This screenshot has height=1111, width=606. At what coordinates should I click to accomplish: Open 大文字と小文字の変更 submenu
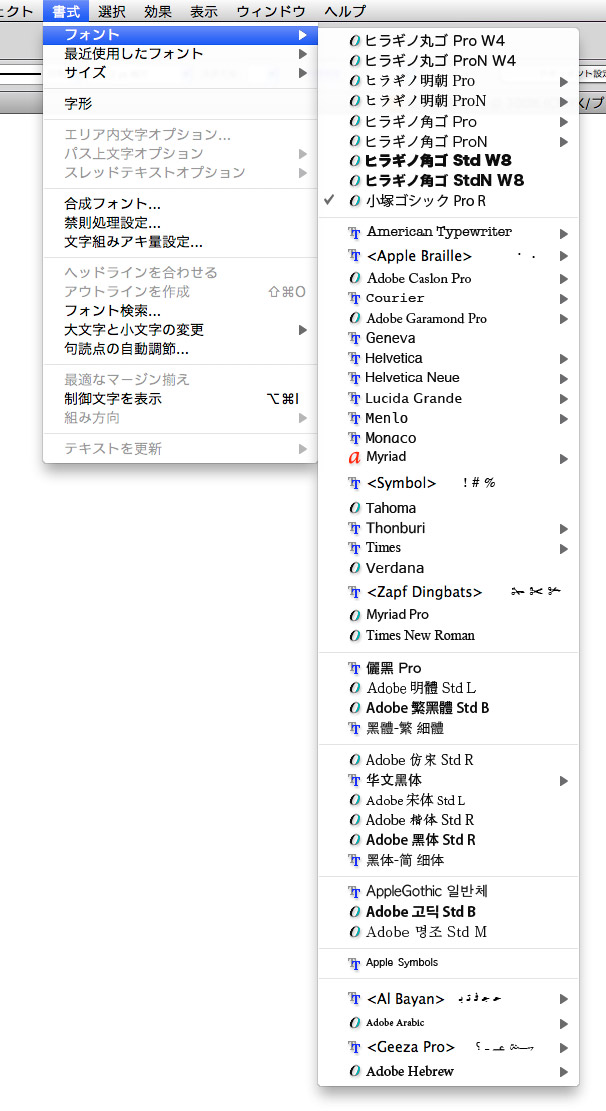tap(180, 329)
